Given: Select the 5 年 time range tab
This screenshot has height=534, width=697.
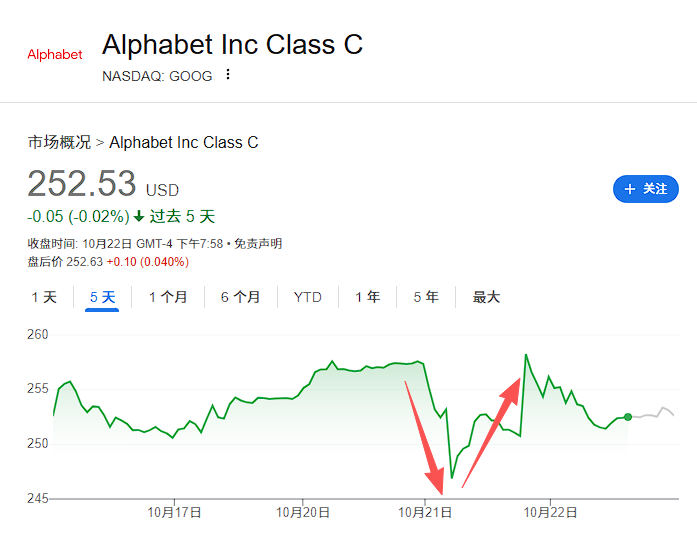Looking at the screenshot, I should point(425,297).
